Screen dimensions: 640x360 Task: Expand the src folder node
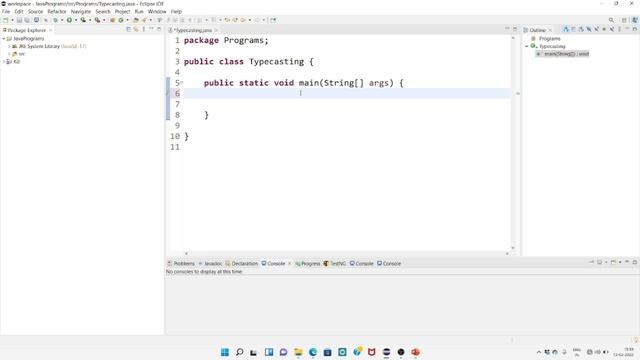pos(9,54)
